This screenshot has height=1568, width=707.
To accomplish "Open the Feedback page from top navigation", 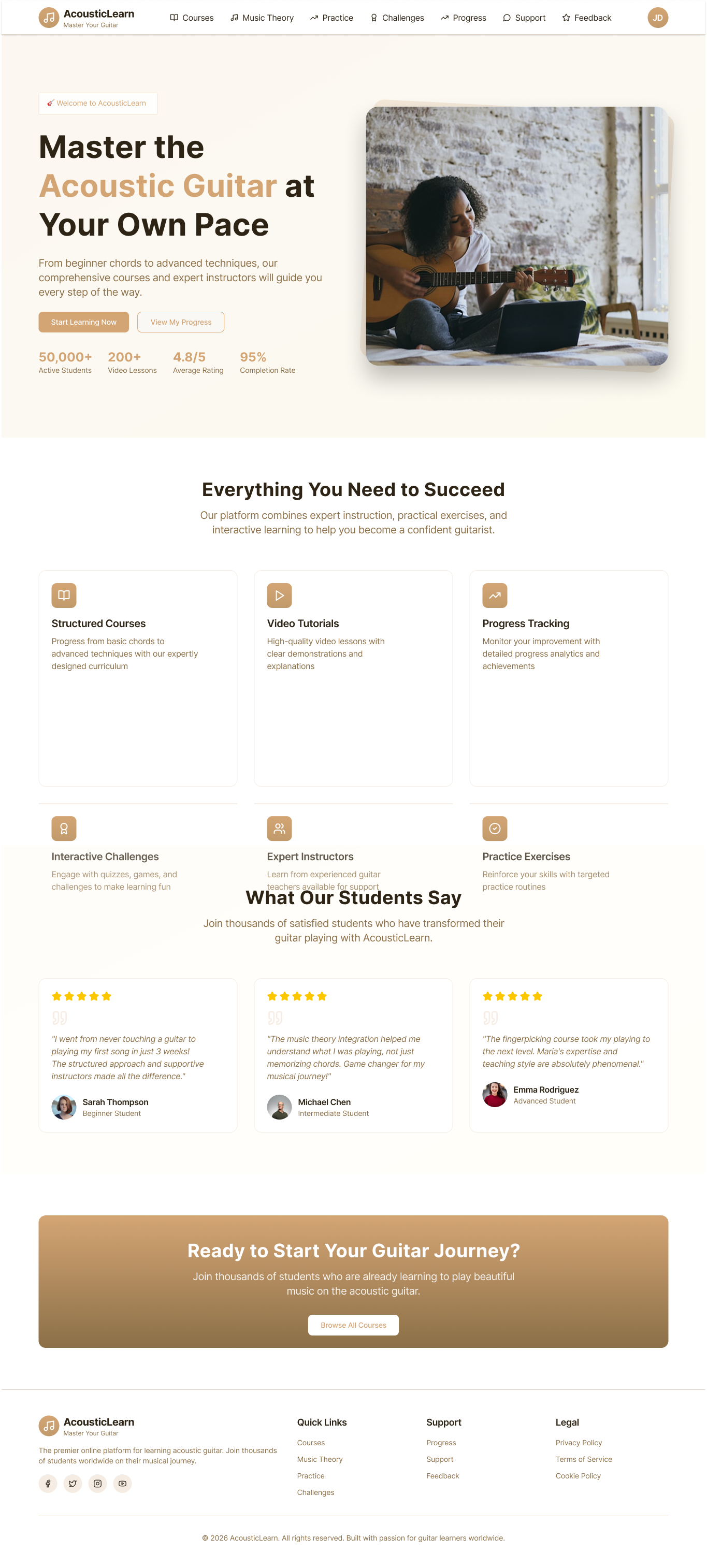I will (x=586, y=18).
